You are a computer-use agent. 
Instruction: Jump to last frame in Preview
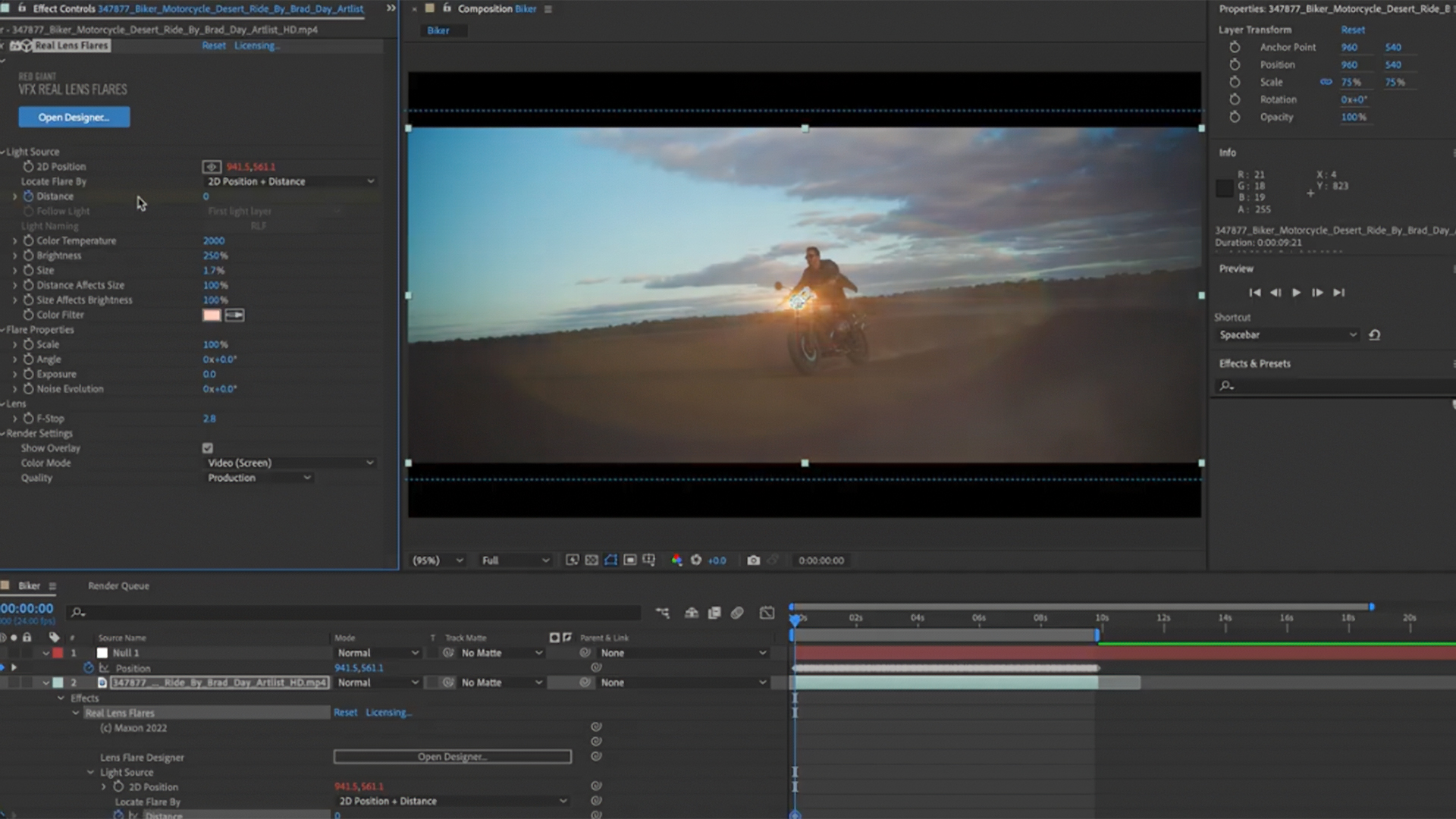coord(1339,293)
